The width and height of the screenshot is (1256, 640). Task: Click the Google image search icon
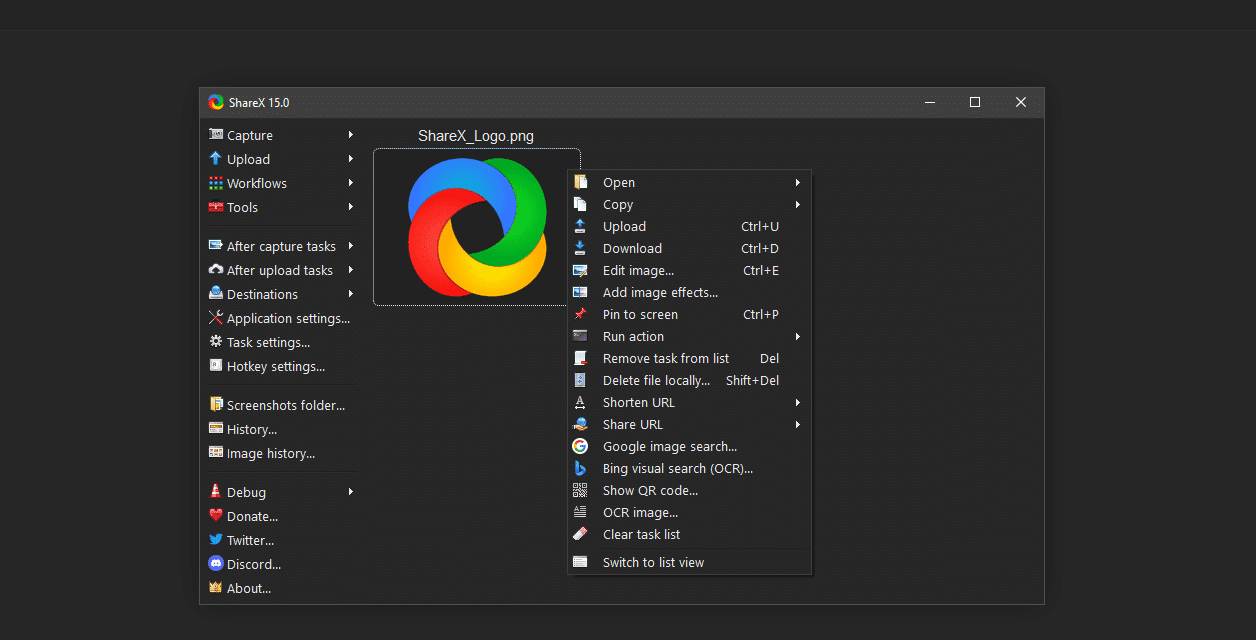pyautogui.click(x=580, y=446)
